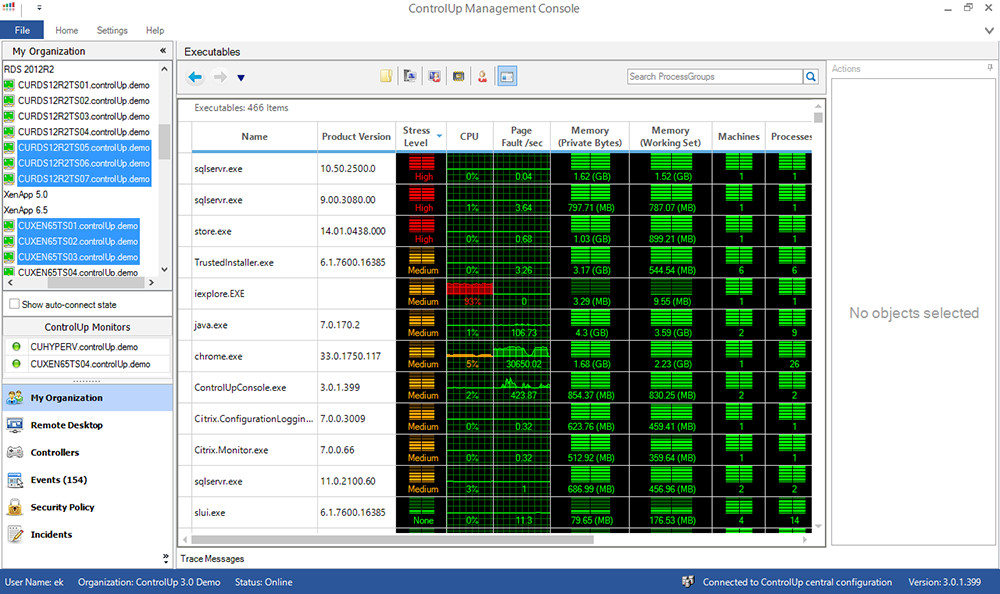Viewport: 1000px width, 594px height.
Task: Select the iexplore.EXE row
Action: (x=502, y=293)
